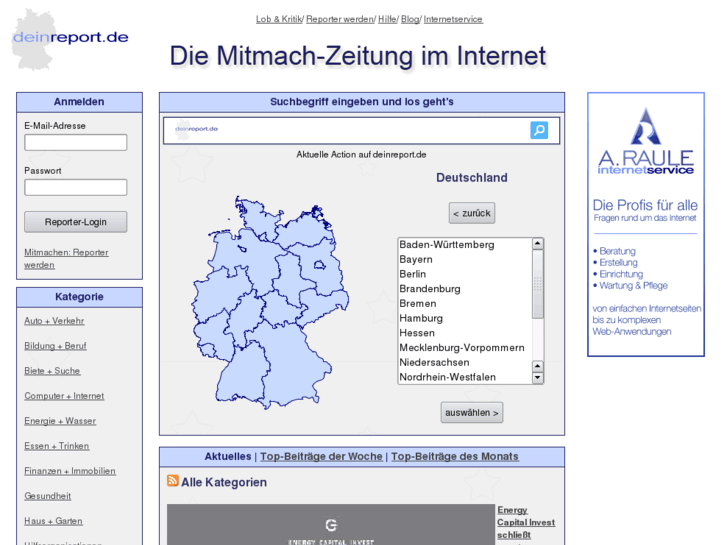727x545 pixels.
Task: Open the Reporter werden header link
Action: click(340, 19)
